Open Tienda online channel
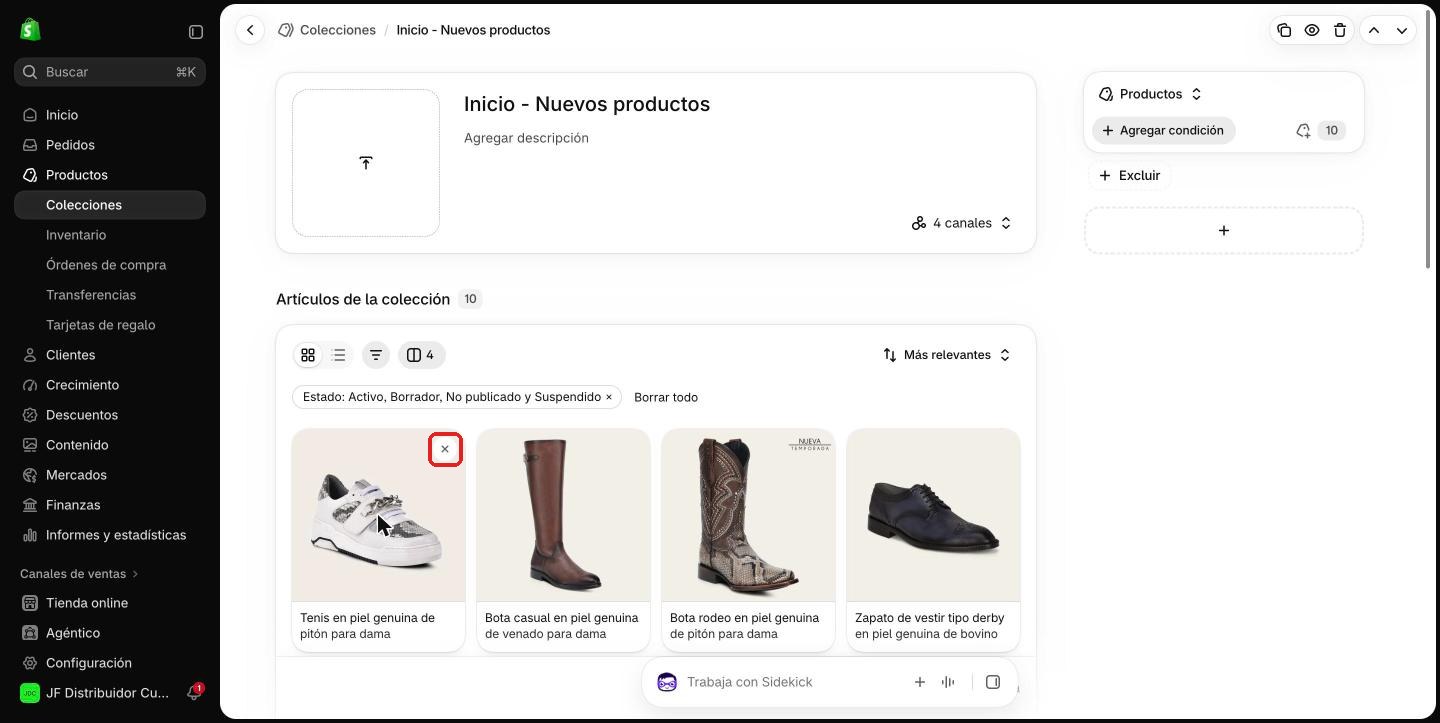 110,603
